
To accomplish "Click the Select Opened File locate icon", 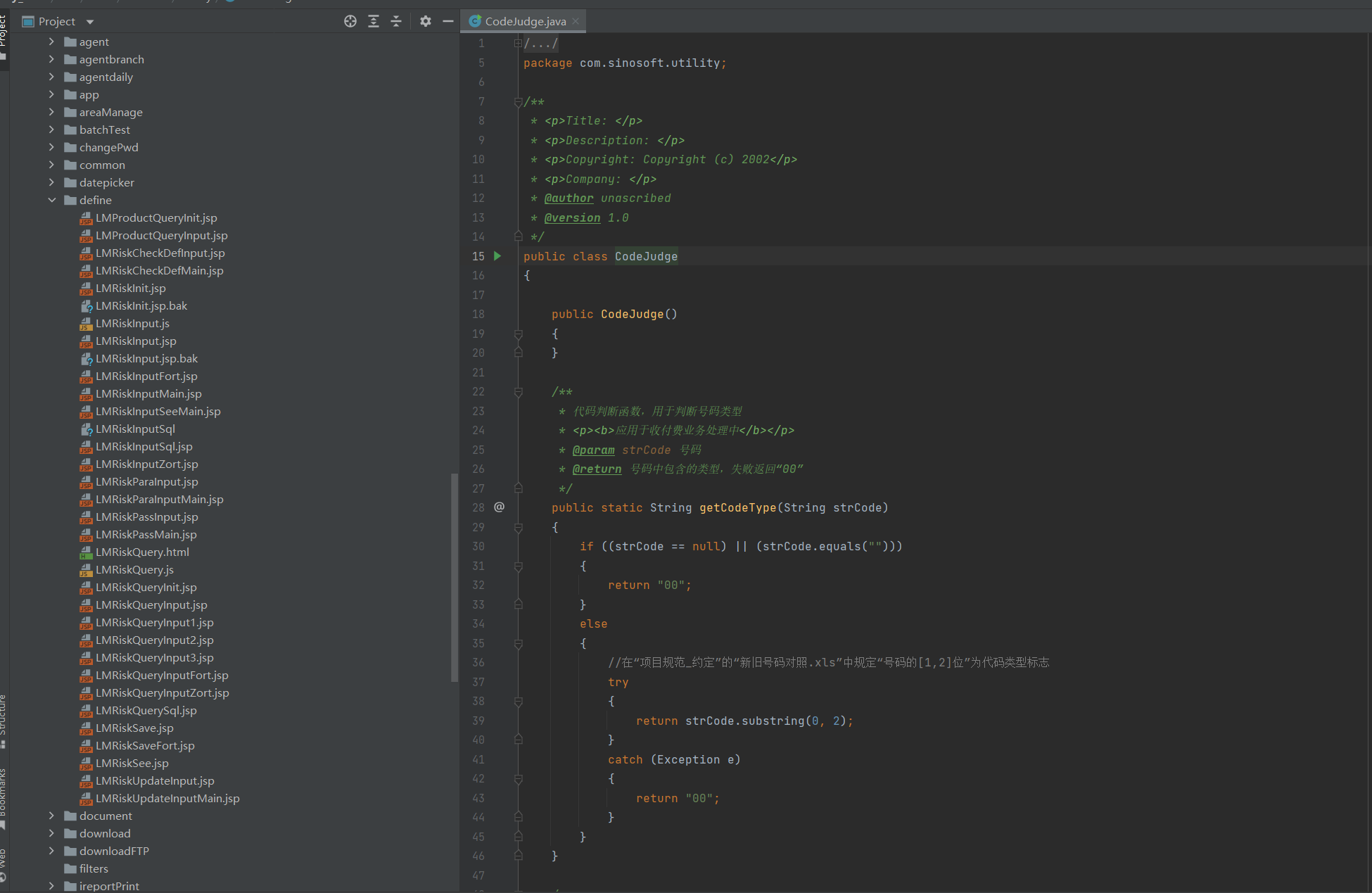I will tap(350, 21).
